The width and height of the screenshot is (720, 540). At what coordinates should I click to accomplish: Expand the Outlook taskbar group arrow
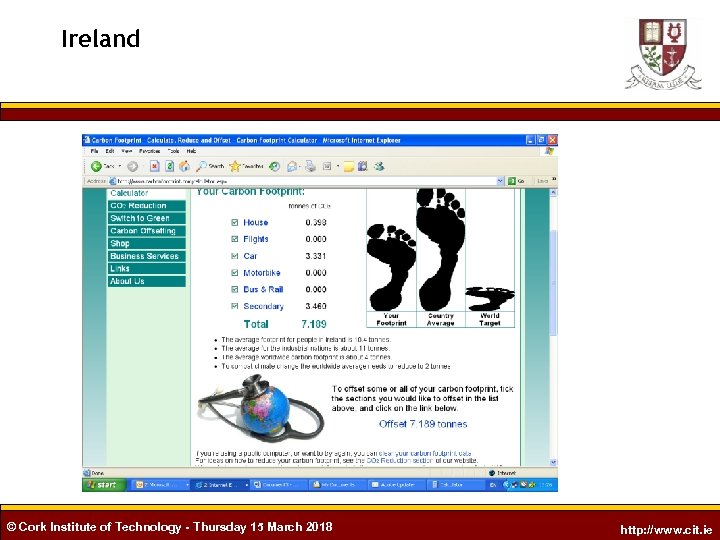click(x=187, y=484)
